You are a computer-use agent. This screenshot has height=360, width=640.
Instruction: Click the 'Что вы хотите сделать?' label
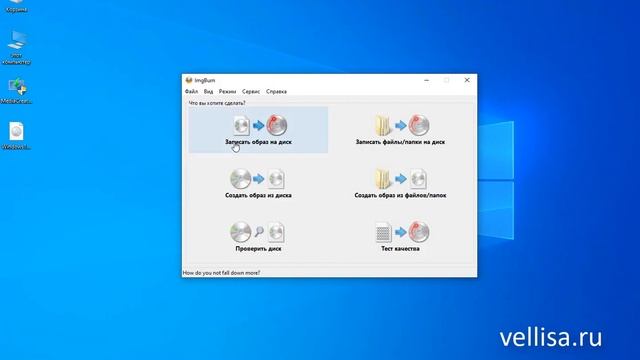coord(217,103)
